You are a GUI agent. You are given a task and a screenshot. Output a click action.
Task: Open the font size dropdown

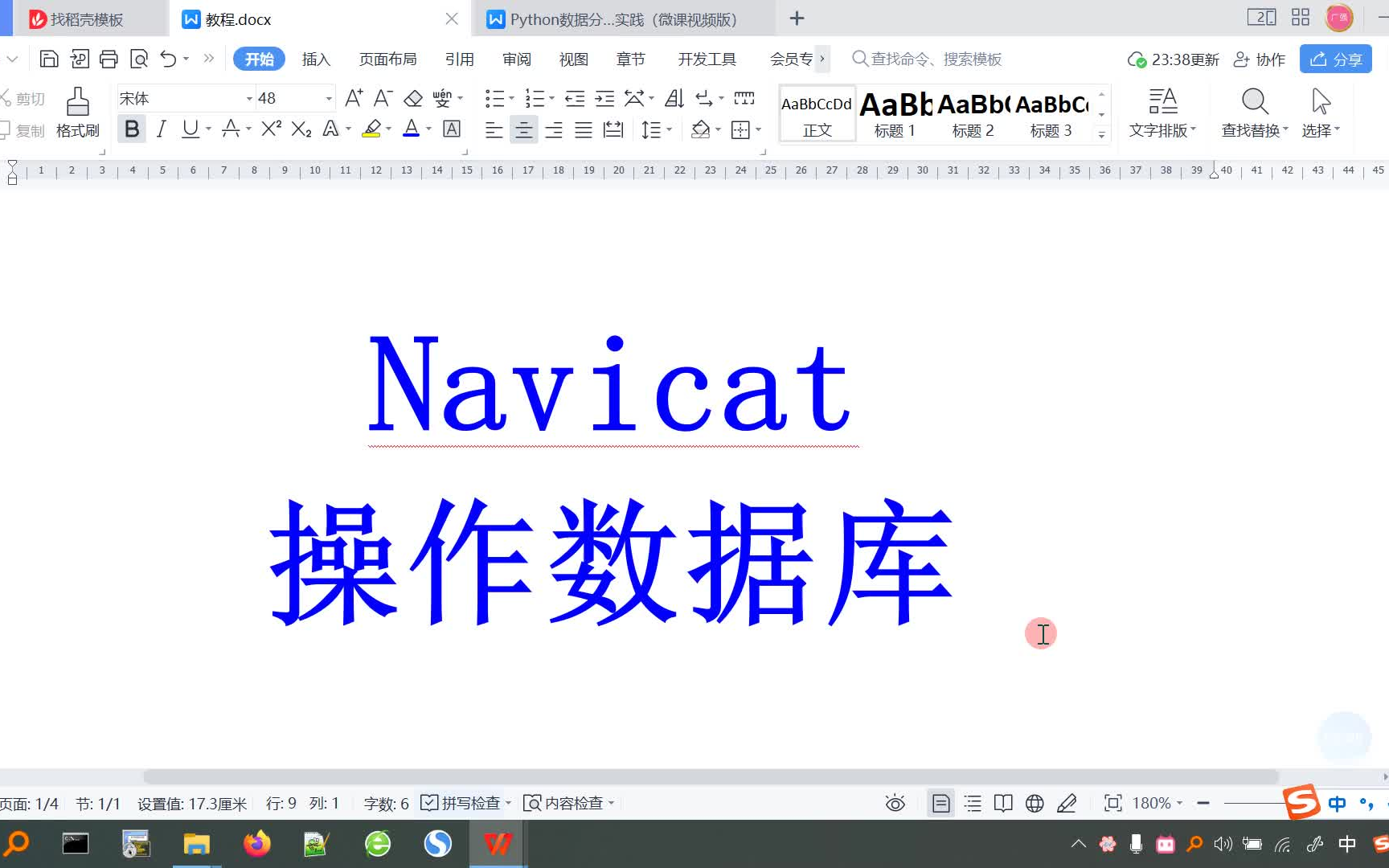[329, 98]
